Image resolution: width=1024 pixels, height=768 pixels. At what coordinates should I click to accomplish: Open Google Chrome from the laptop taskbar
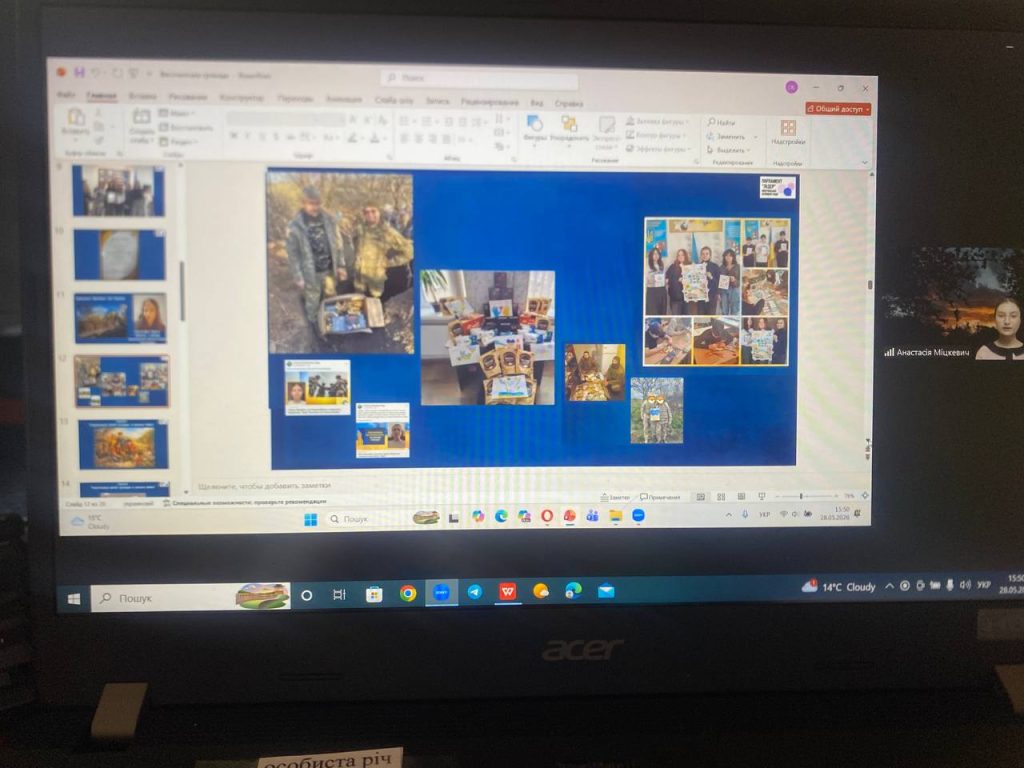408,593
